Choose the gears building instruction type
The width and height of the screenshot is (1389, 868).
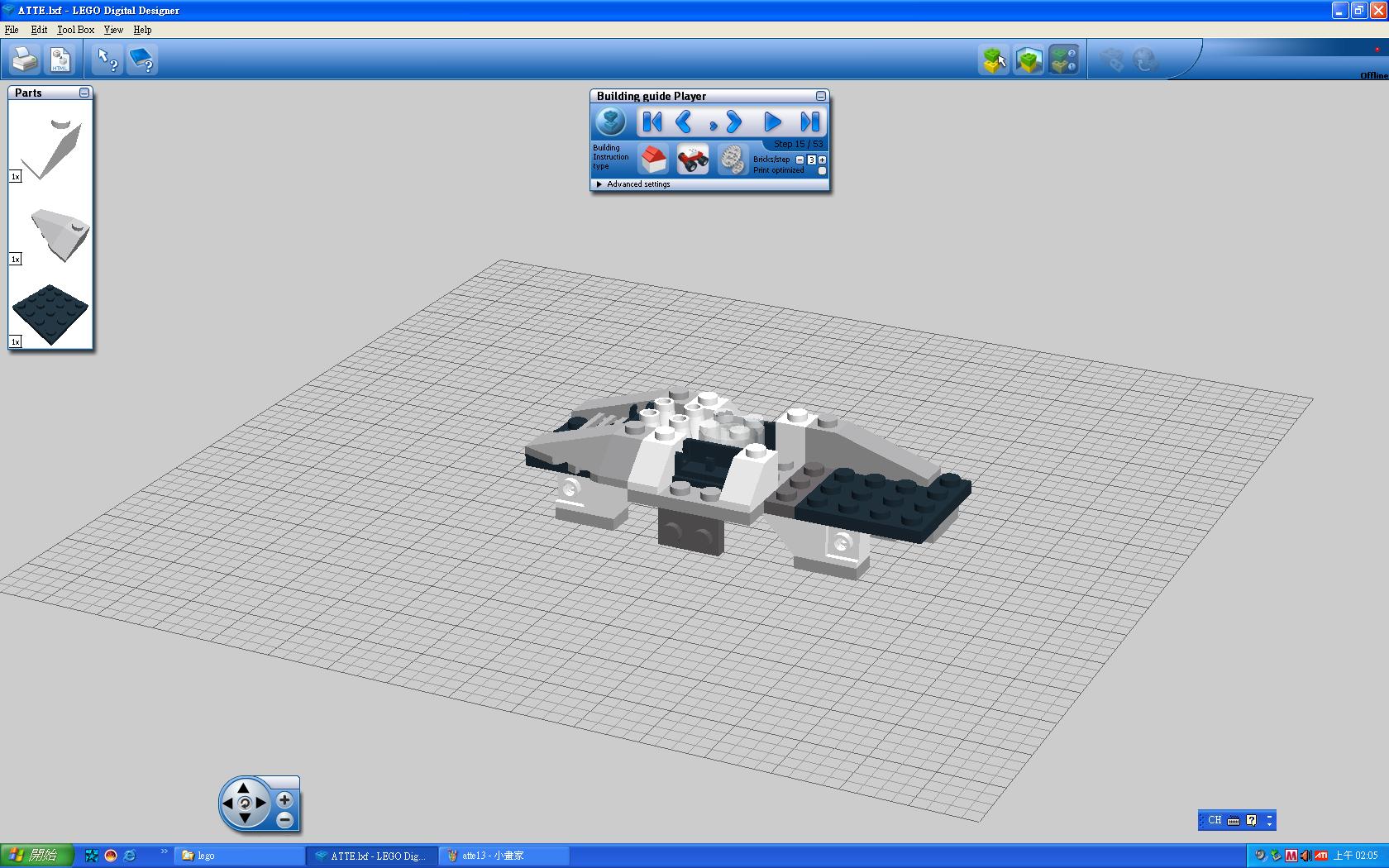coord(731,158)
